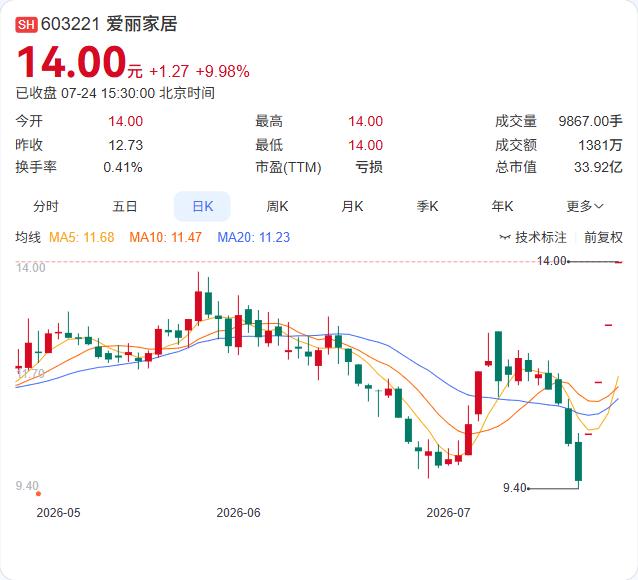
Task: Click the 14.00 high price marker on chart
Action: pos(551,261)
